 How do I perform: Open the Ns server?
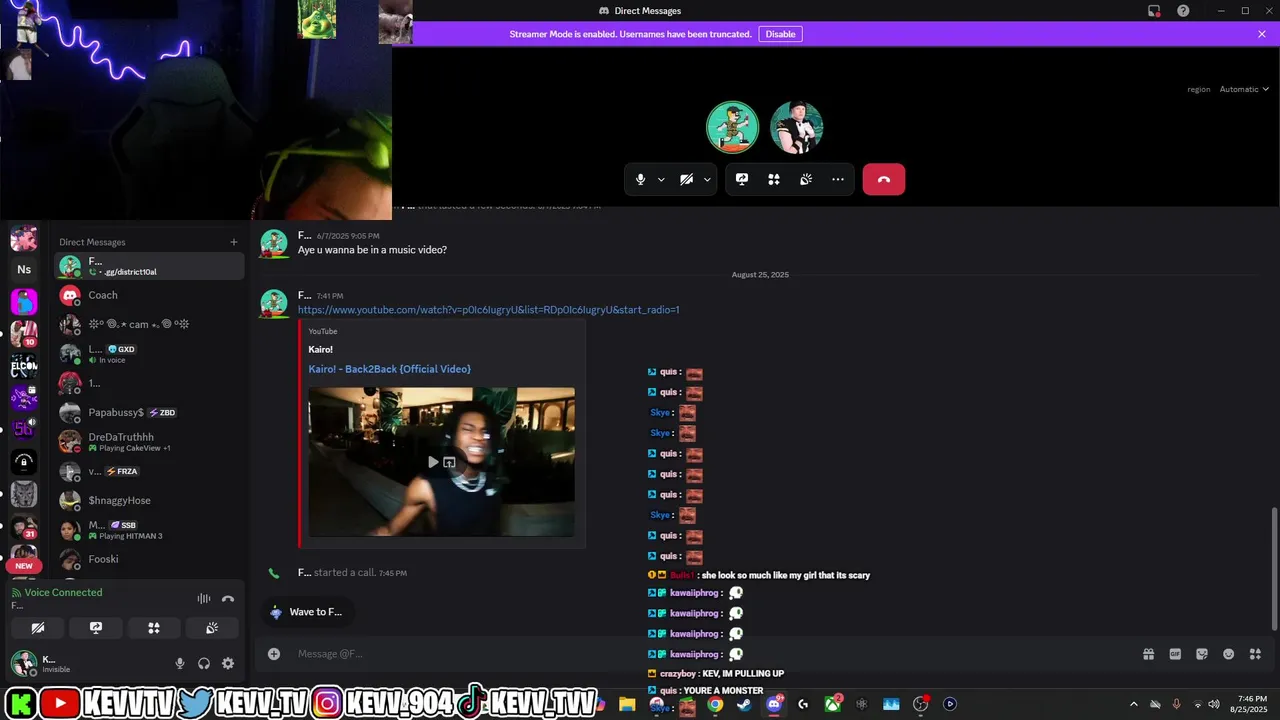pos(24,269)
